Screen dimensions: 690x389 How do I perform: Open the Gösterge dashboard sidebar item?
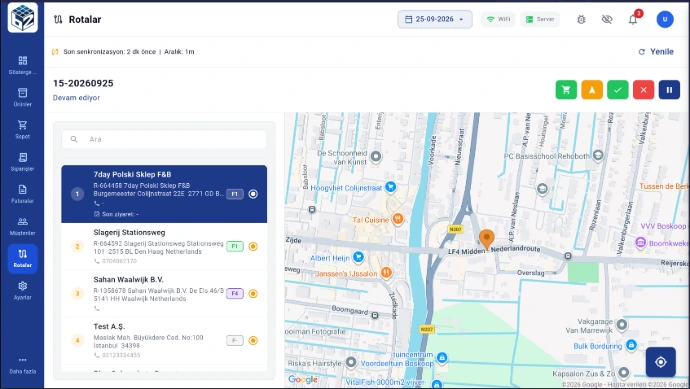click(22, 65)
